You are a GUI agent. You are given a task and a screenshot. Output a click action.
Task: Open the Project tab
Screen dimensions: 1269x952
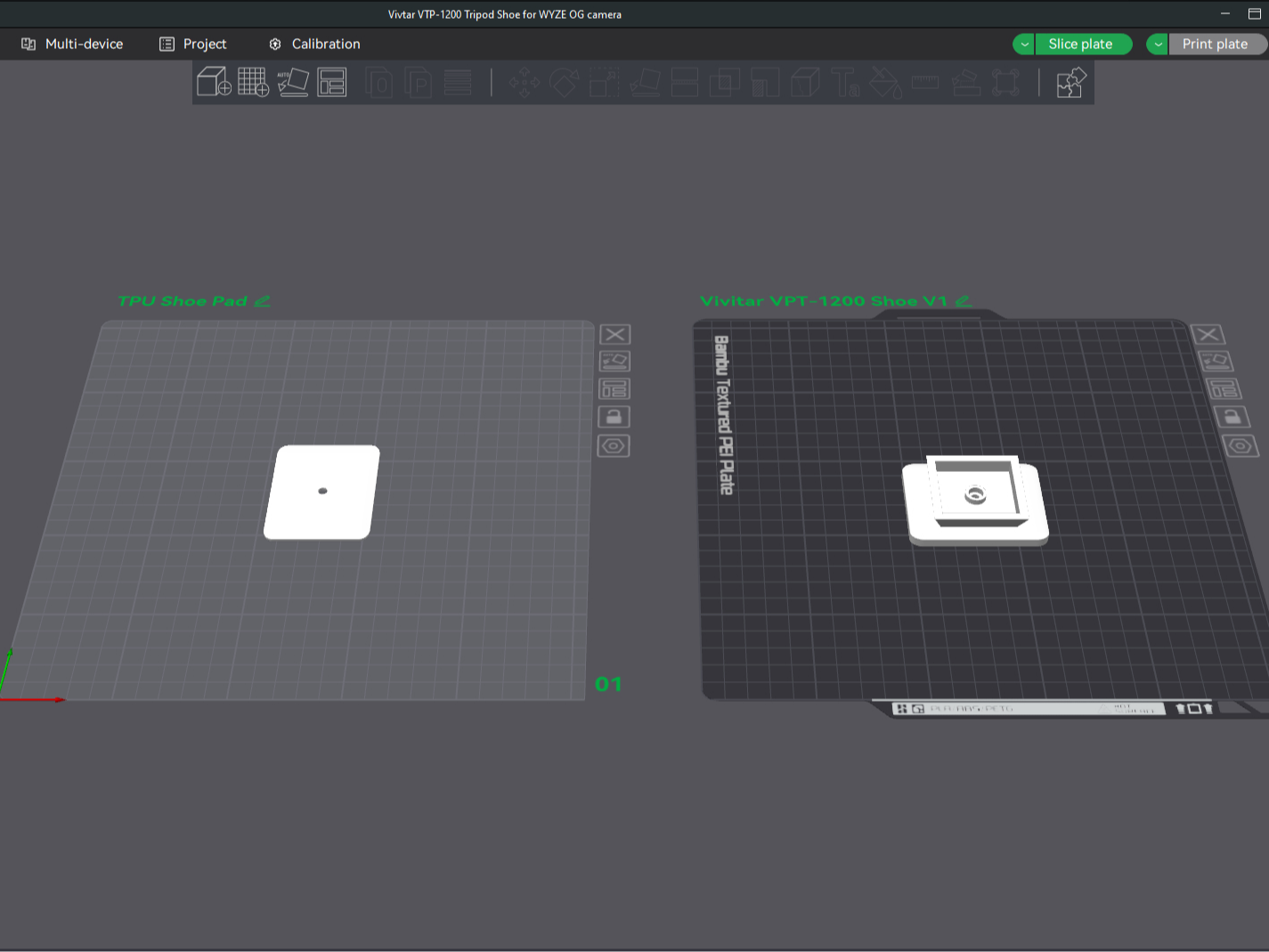tap(192, 44)
